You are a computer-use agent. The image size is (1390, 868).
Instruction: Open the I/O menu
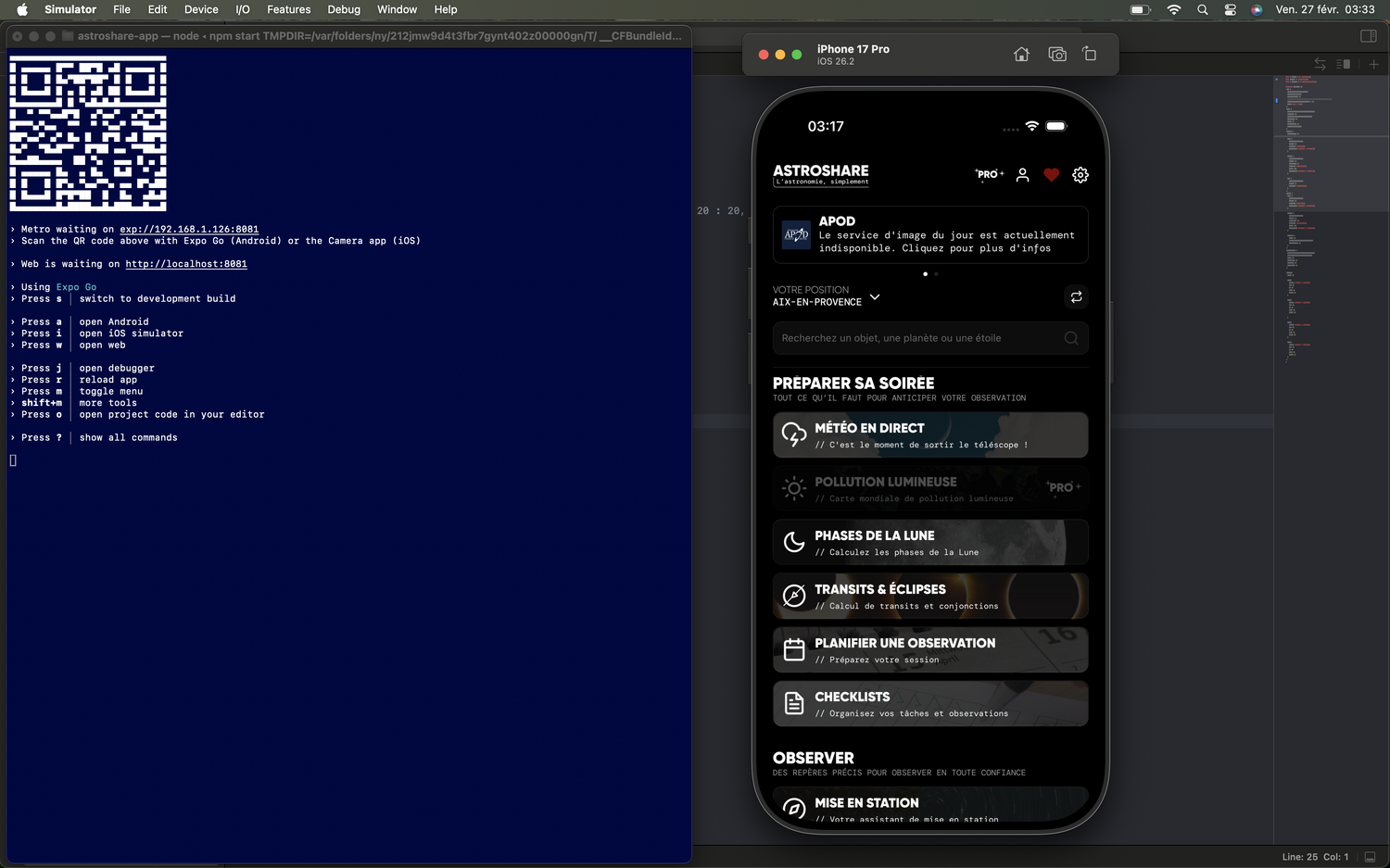pyautogui.click(x=243, y=9)
